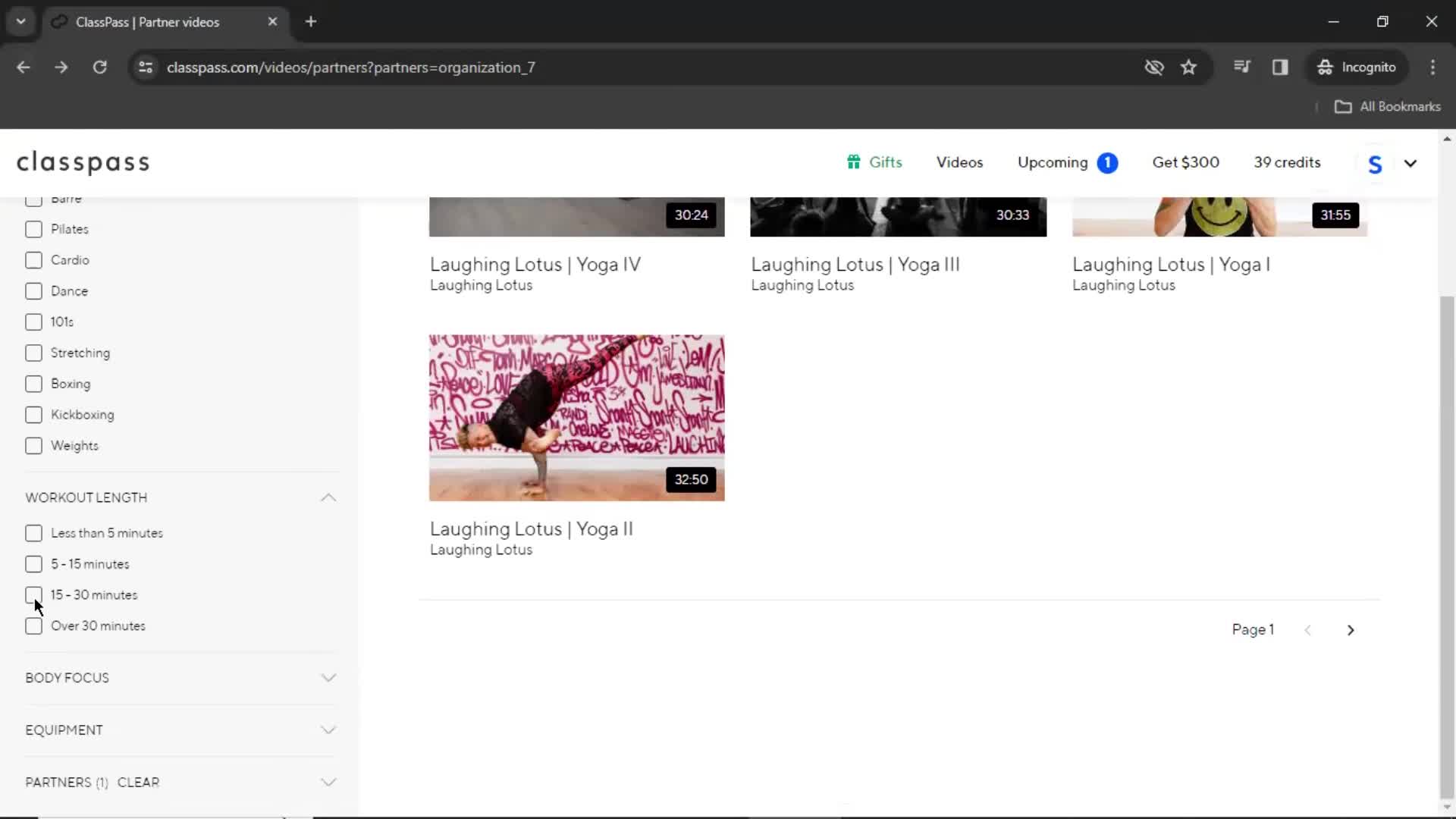
Task: Click Laughing Lotus partner under Yoga II
Action: (482, 550)
